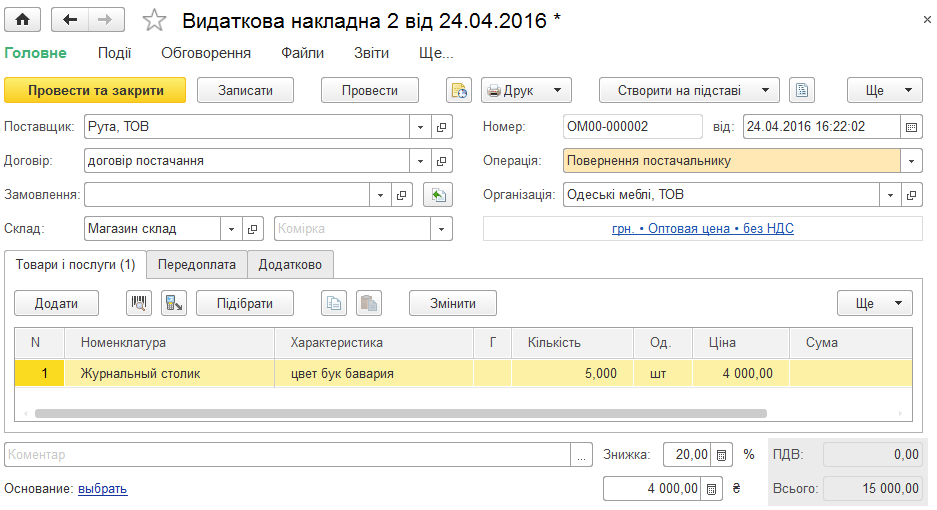Go to the home page icon

pyautogui.click(x=23, y=20)
